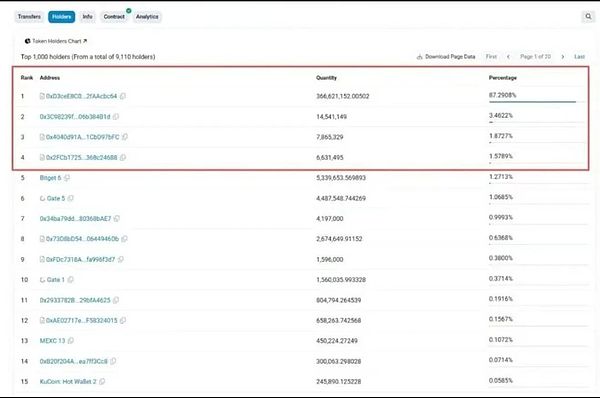Select percentage 87.2908%
The image size is (600, 398).
[x=502, y=95]
